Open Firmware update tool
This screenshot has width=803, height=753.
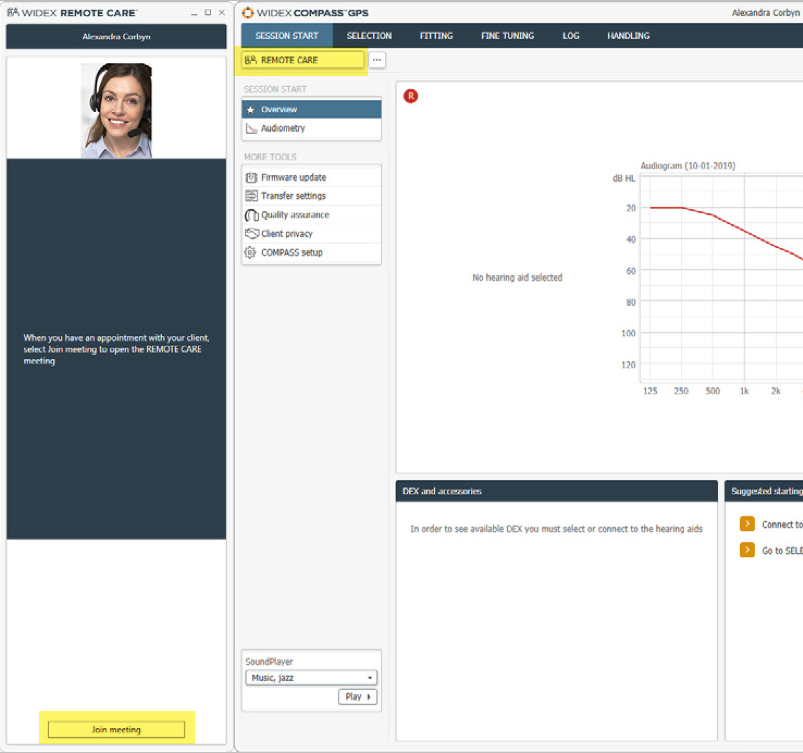[x=311, y=177]
